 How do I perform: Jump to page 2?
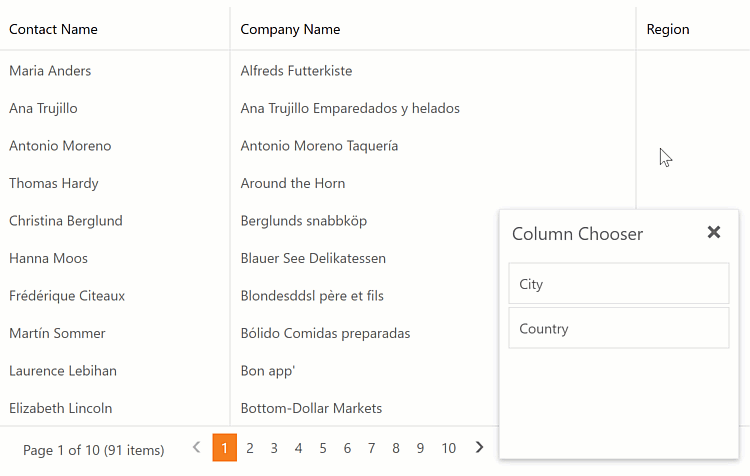250,449
